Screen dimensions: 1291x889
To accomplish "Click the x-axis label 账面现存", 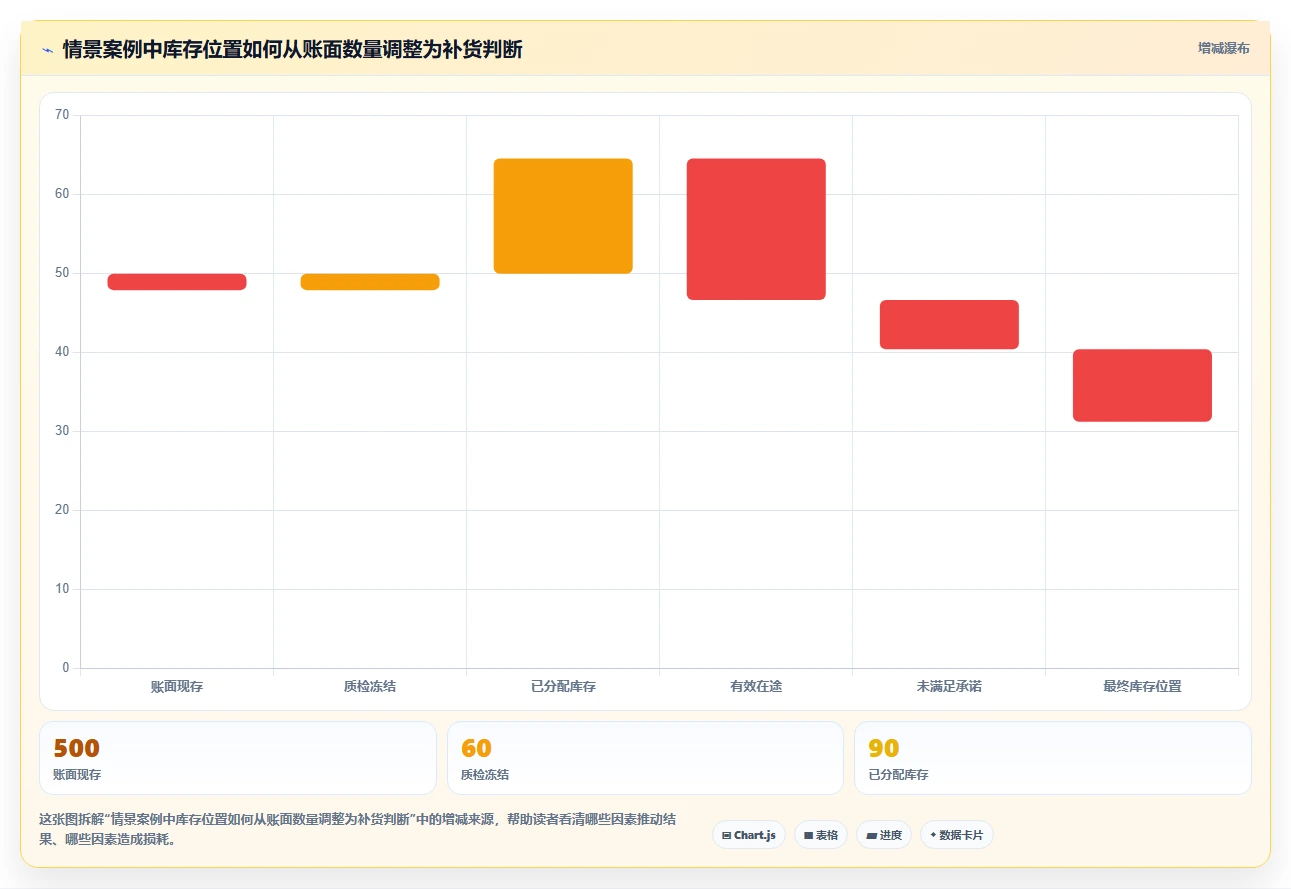I will point(177,687).
